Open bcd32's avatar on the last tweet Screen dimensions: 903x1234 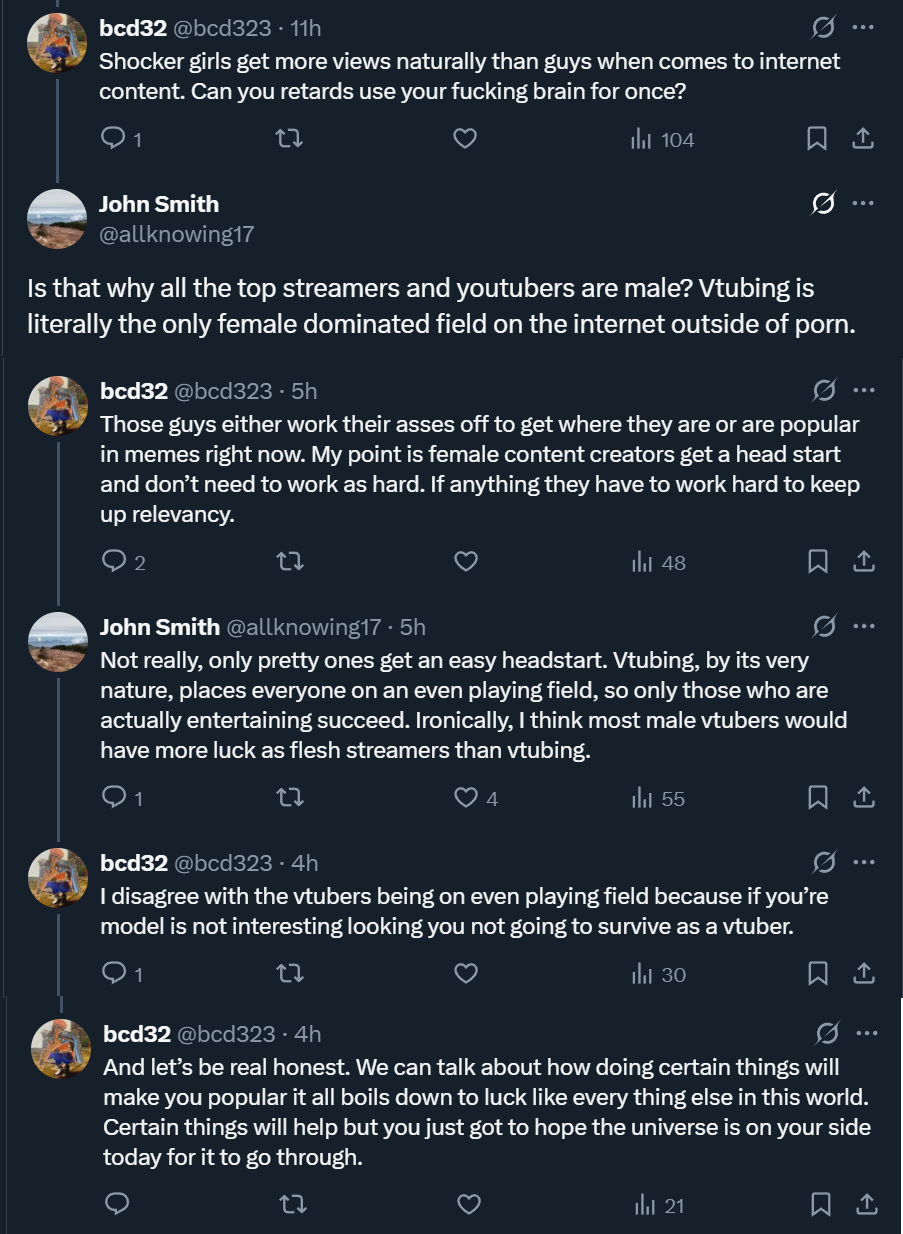coord(61,1048)
